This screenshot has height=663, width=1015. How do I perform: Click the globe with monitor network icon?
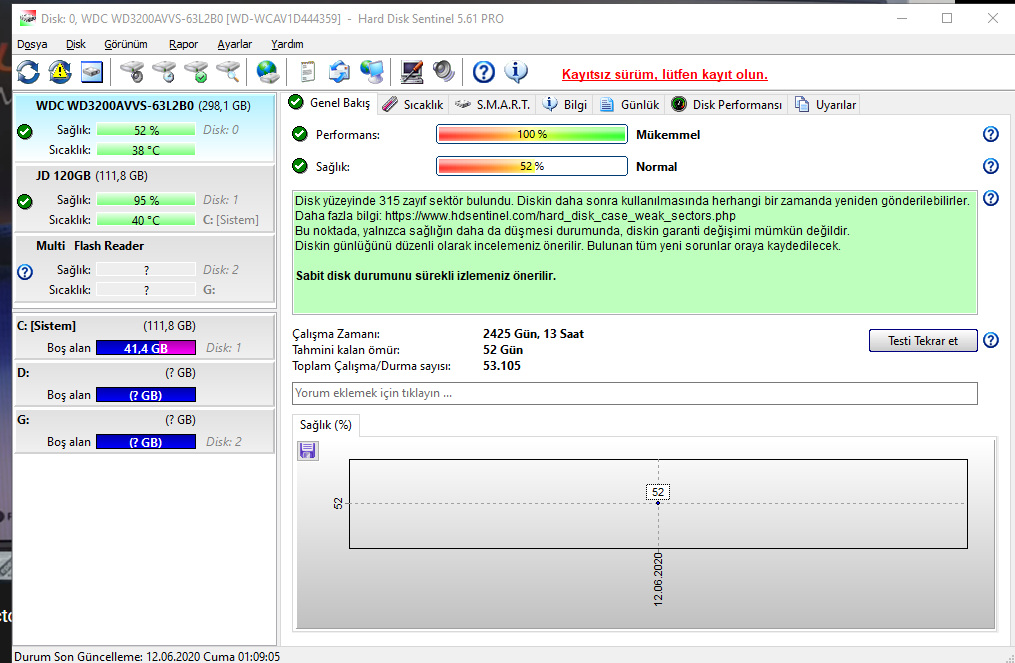372,72
